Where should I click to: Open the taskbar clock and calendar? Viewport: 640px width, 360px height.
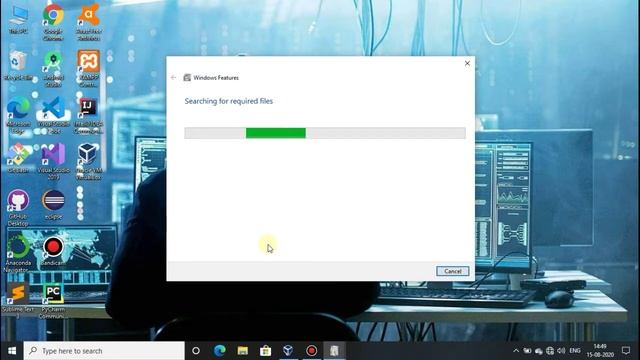(600, 351)
